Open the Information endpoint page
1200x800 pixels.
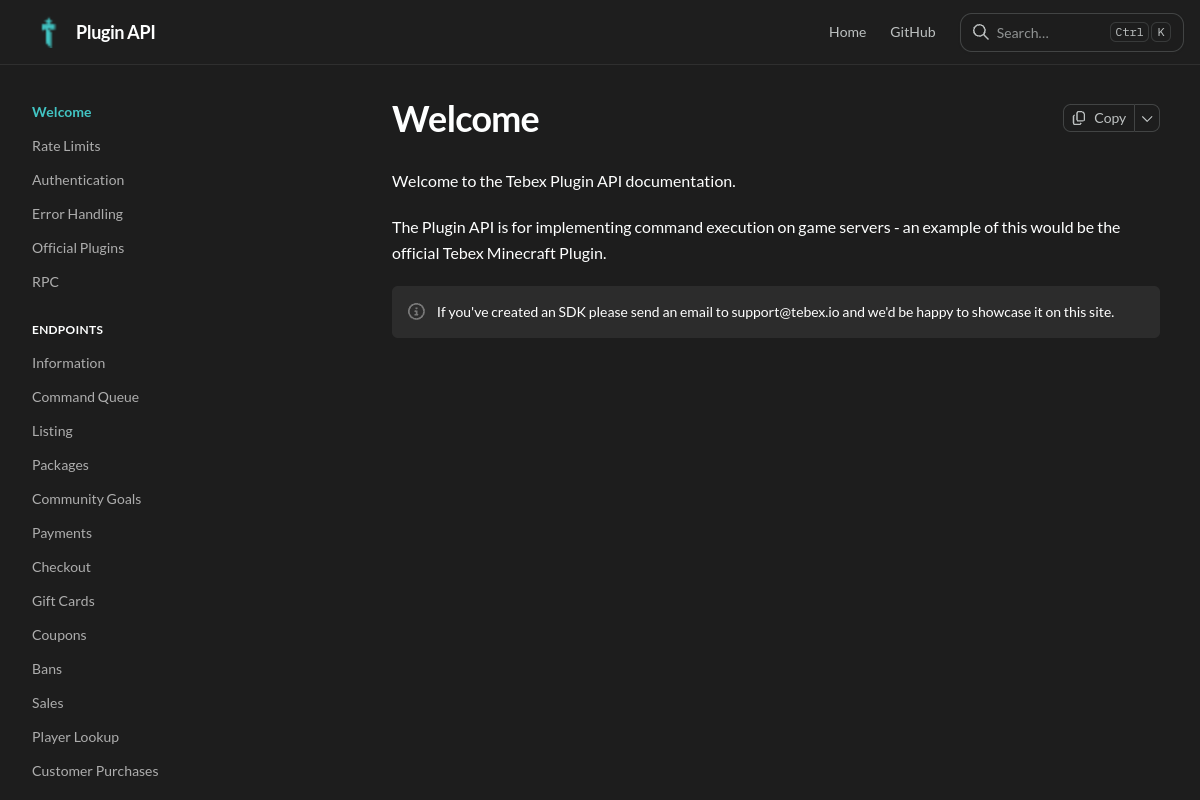point(68,363)
